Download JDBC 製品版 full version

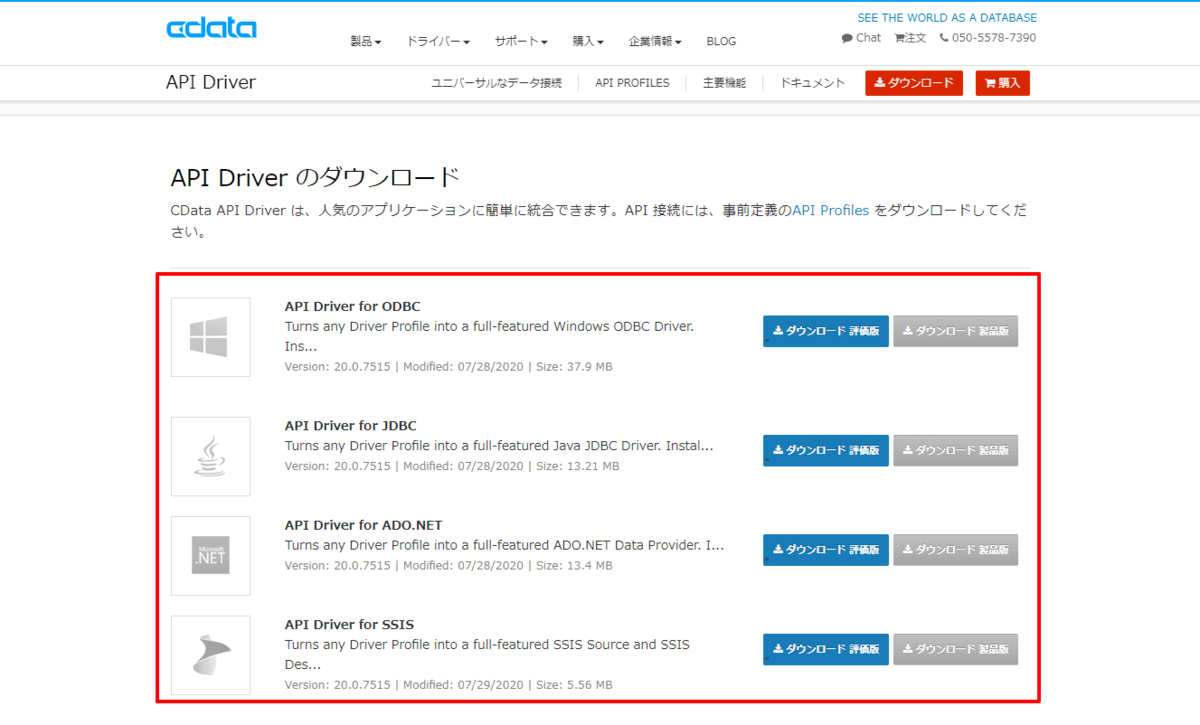click(956, 450)
